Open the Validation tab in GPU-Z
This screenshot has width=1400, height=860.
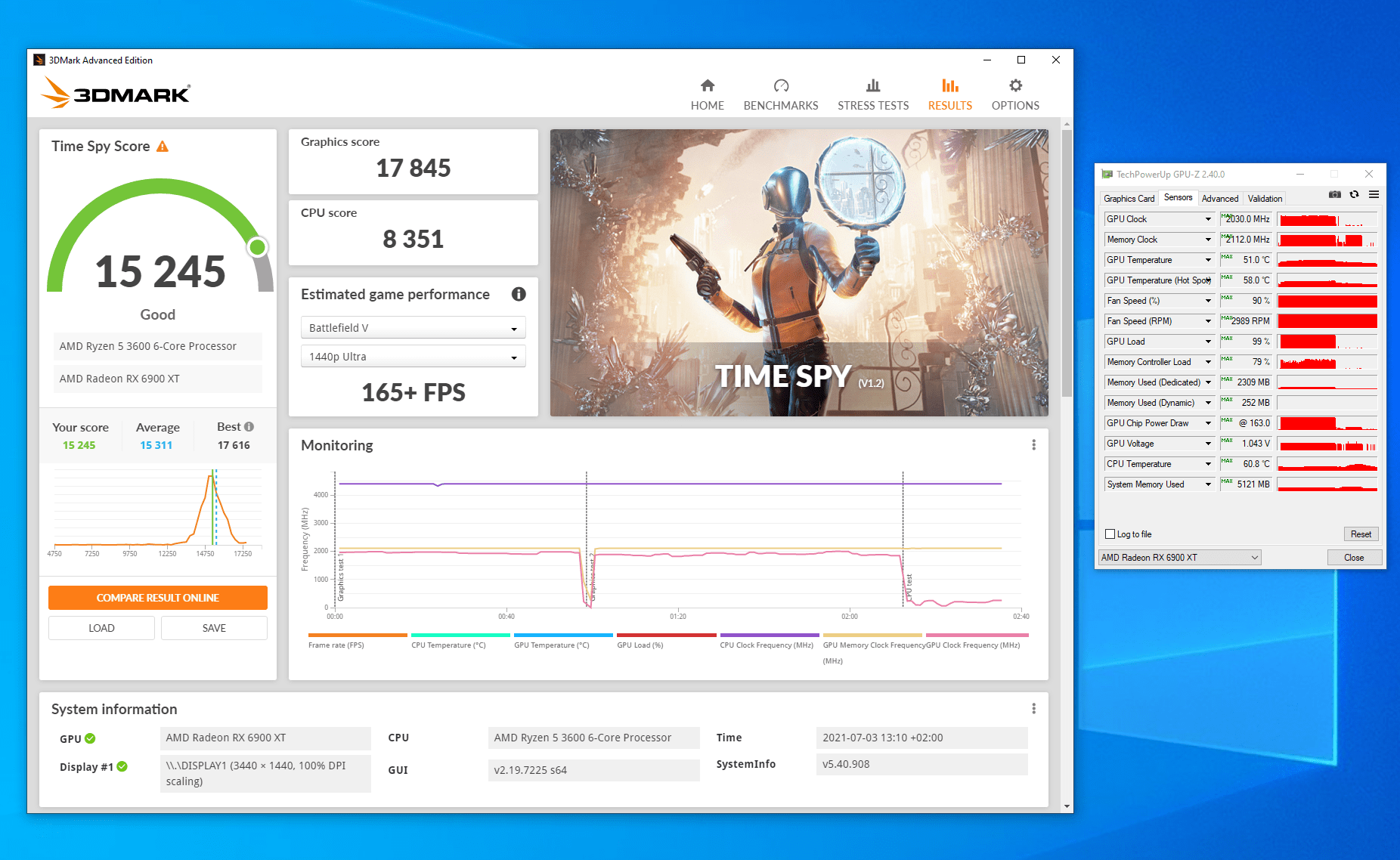pyautogui.click(x=1265, y=199)
